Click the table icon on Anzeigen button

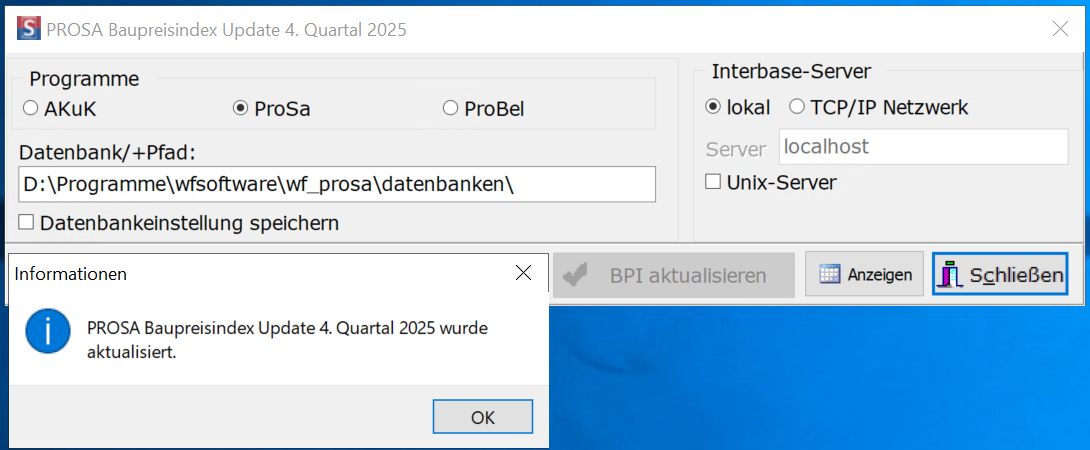point(830,274)
